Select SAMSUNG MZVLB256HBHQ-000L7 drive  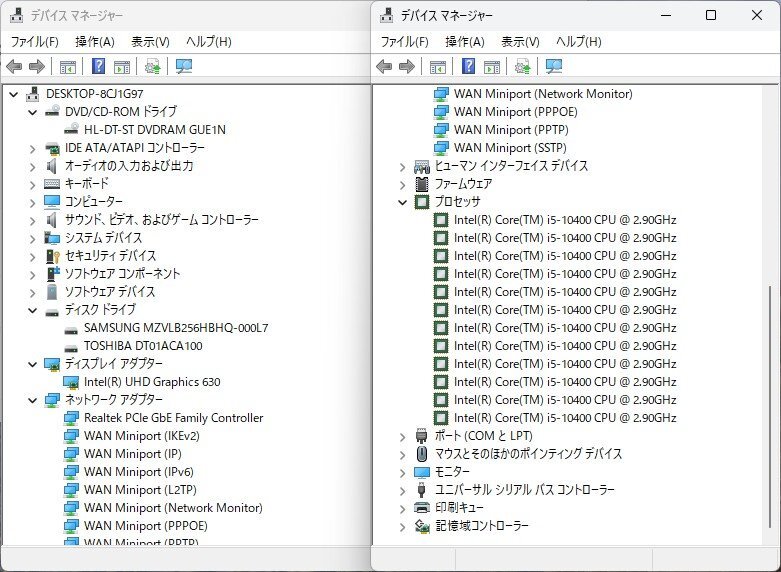coord(176,328)
